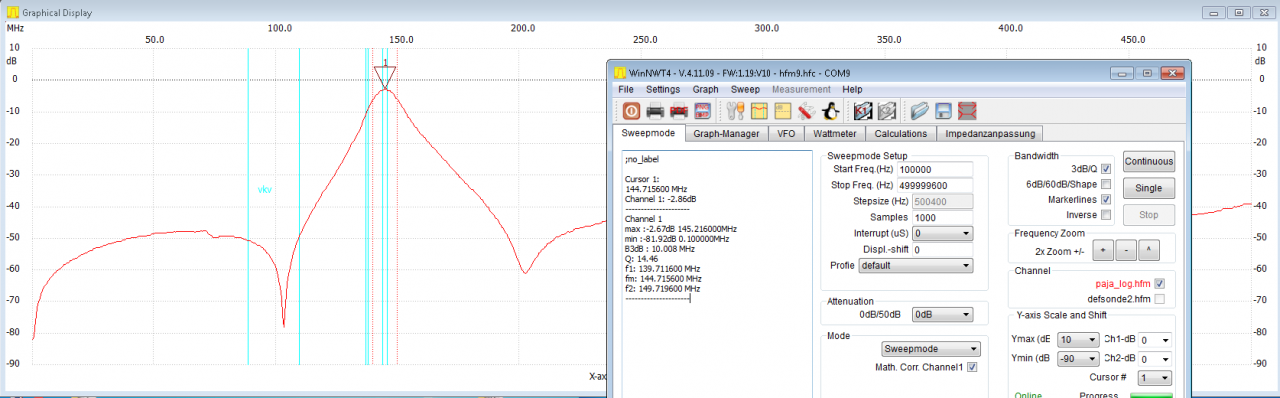The width and height of the screenshot is (1280, 398).
Task: Toggle the Markerlines checkbox
Action: click(x=1106, y=199)
